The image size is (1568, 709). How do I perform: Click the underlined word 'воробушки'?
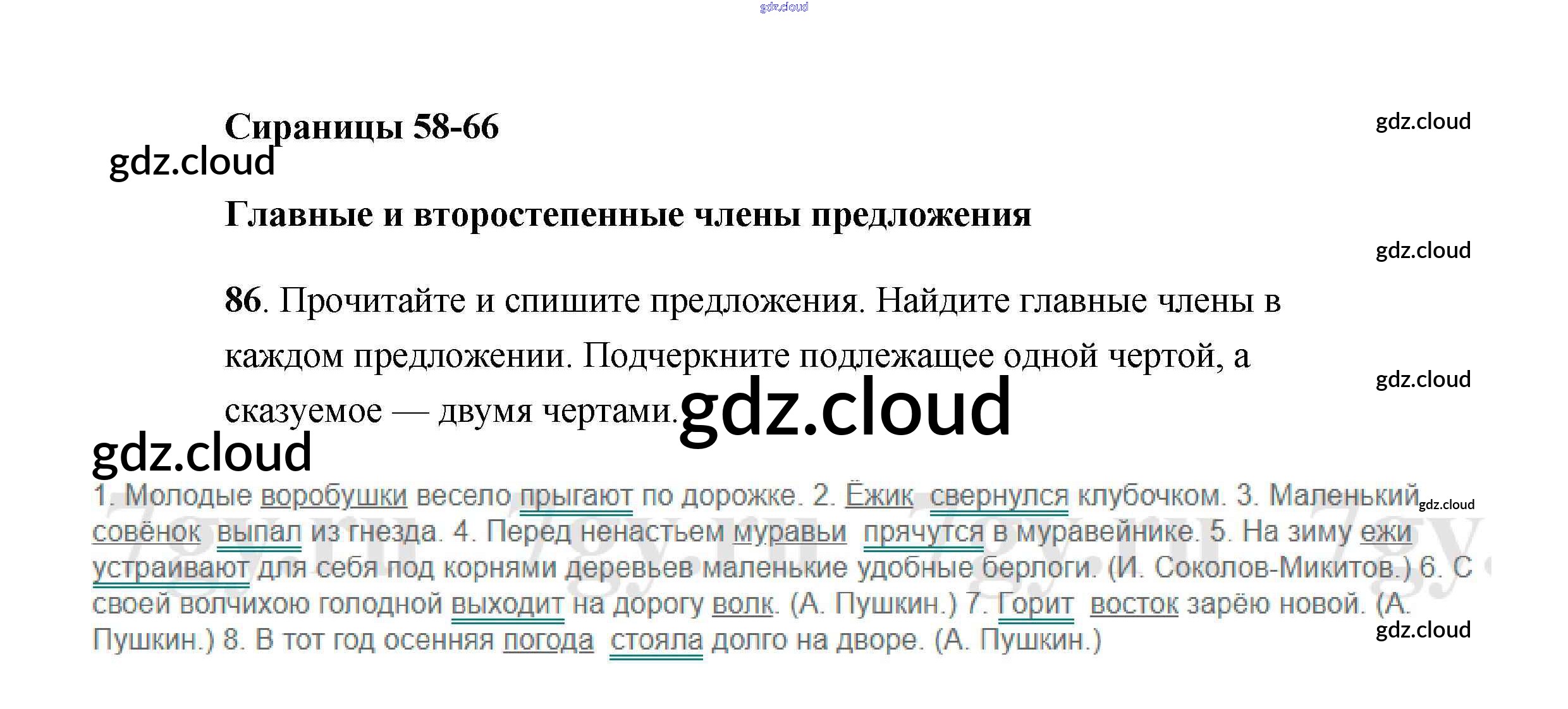pyautogui.click(x=334, y=496)
